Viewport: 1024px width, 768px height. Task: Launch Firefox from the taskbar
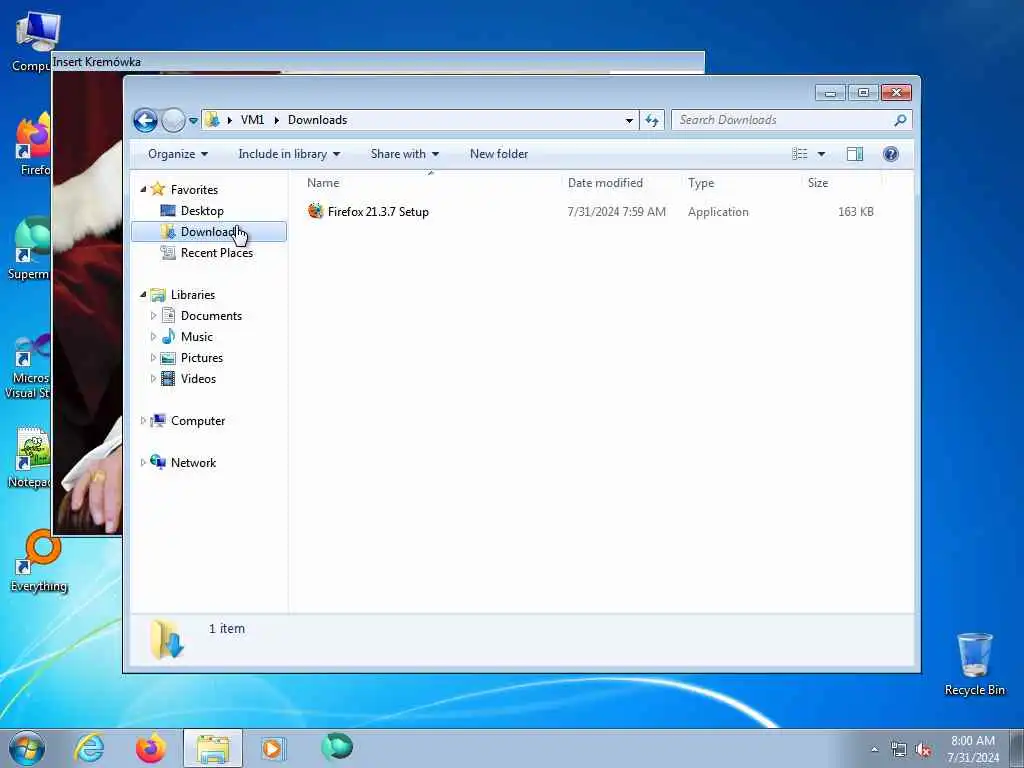(150, 748)
